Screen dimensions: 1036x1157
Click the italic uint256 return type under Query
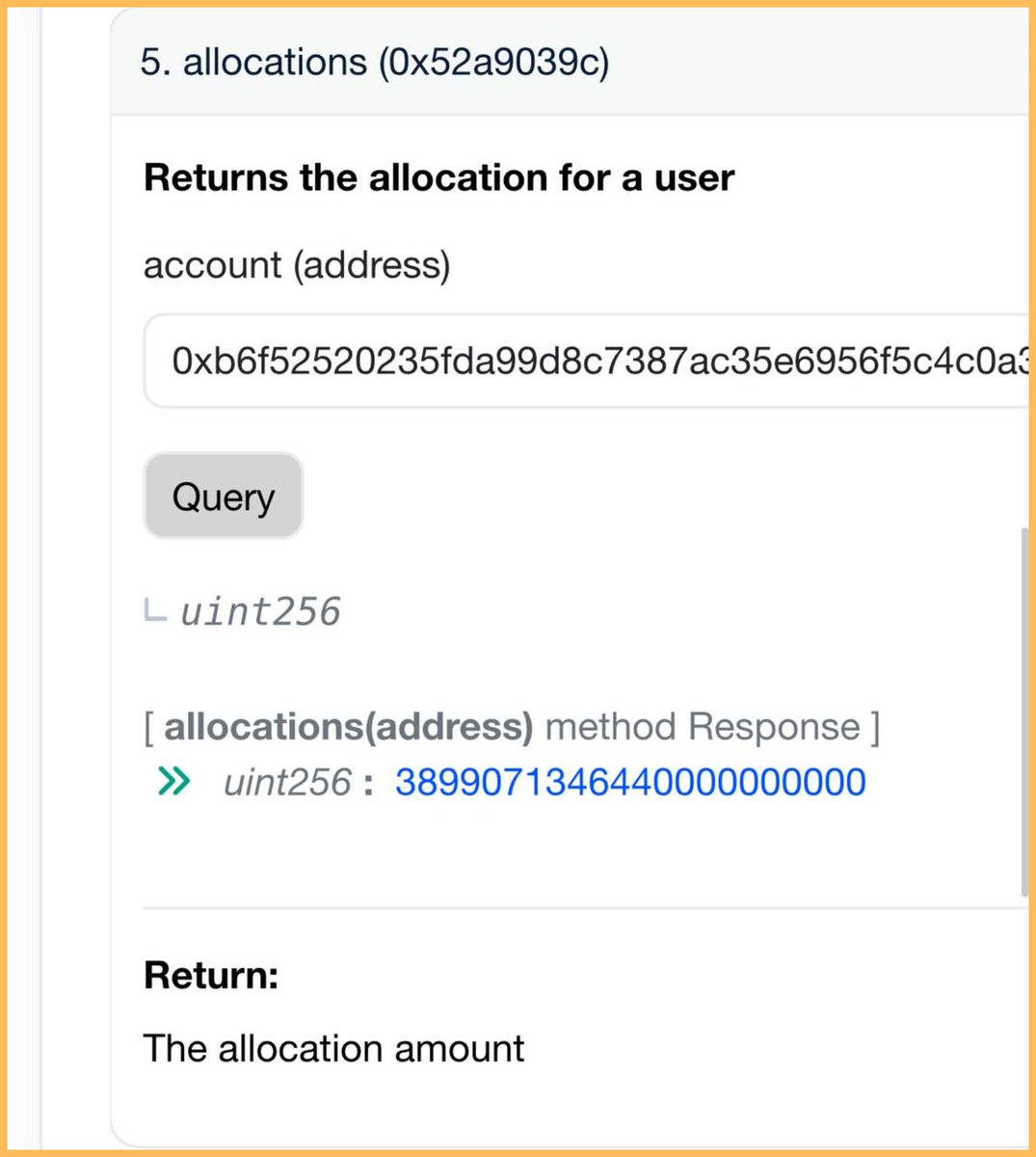[x=261, y=611]
